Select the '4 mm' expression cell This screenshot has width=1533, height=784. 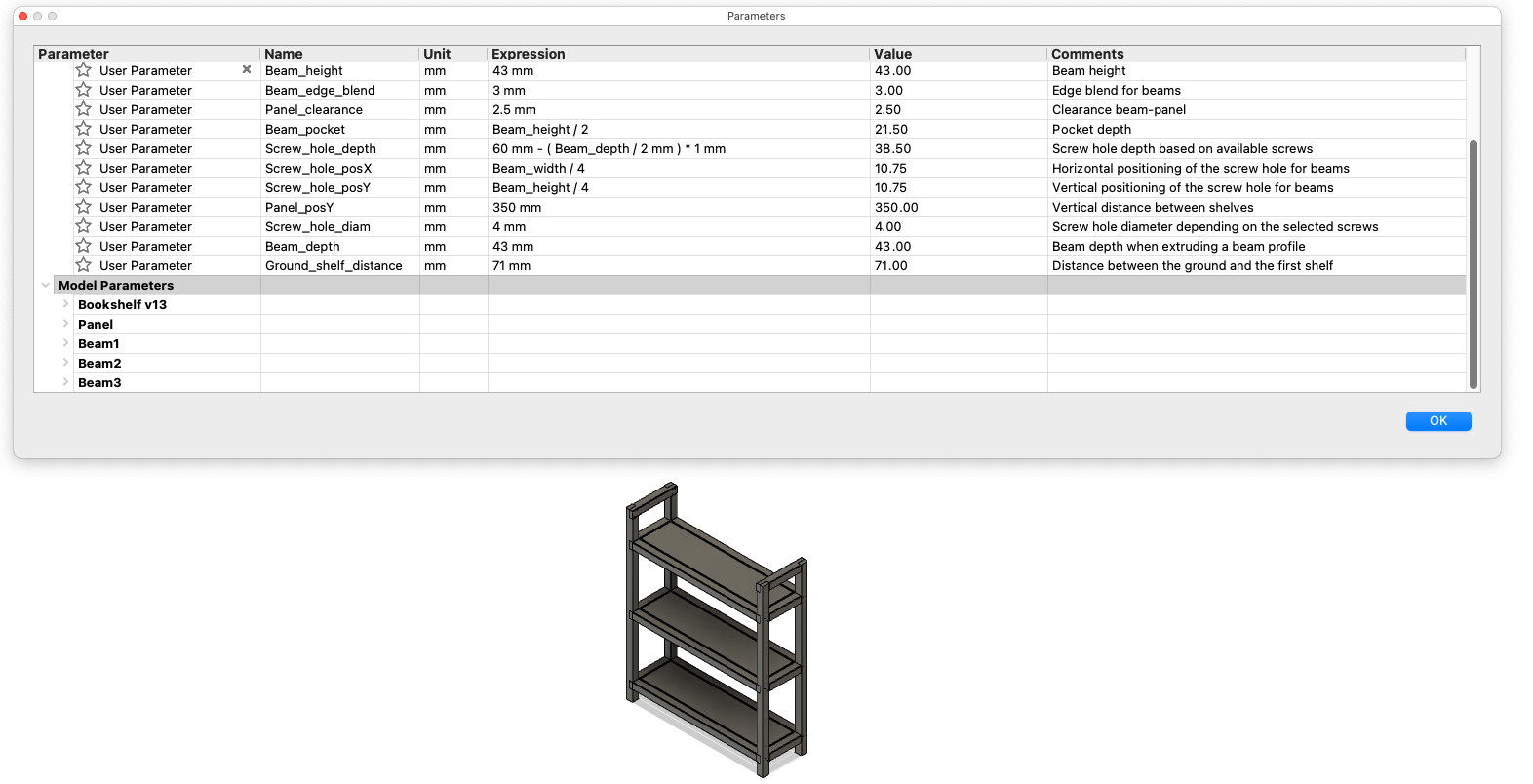coord(679,226)
